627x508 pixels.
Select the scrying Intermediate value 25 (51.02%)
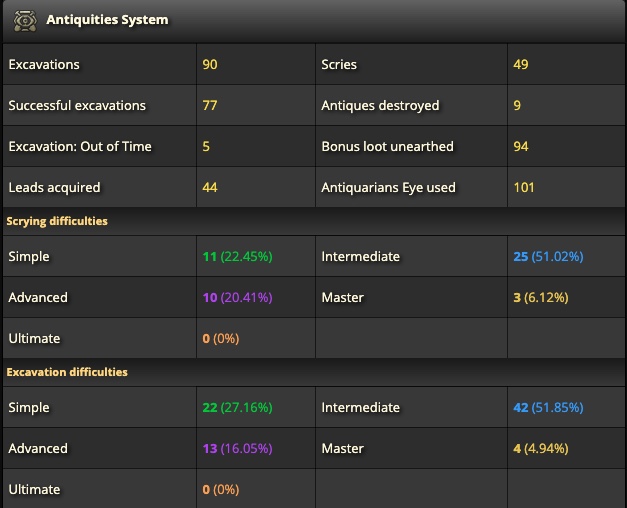[x=548, y=256]
